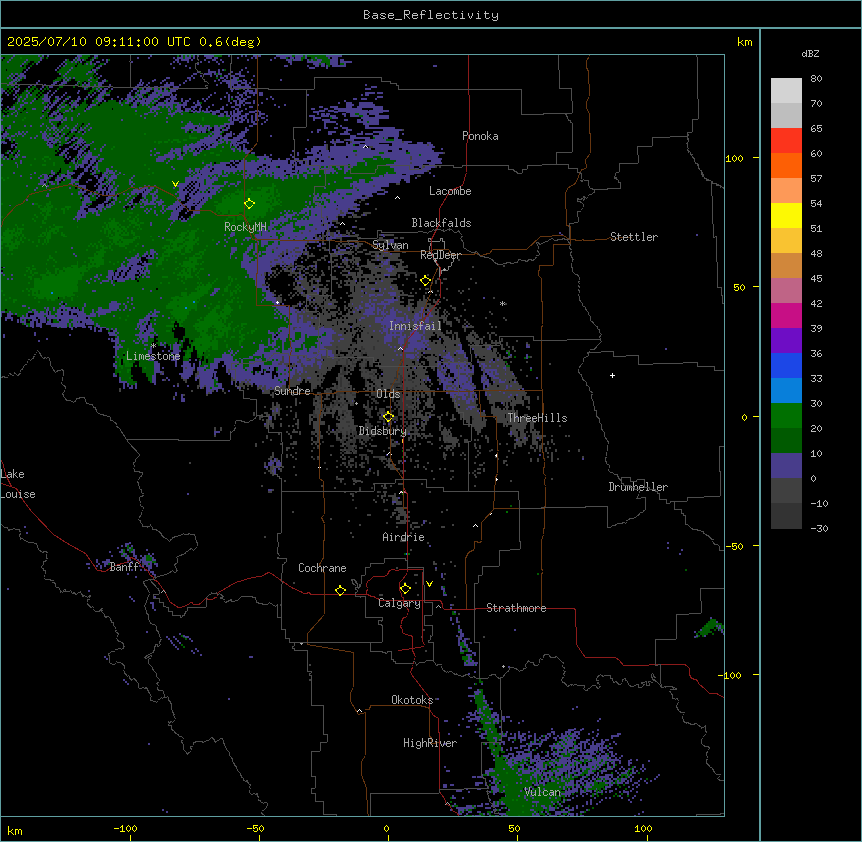
Task: Click the RedDeer city label
Action: tap(440, 255)
